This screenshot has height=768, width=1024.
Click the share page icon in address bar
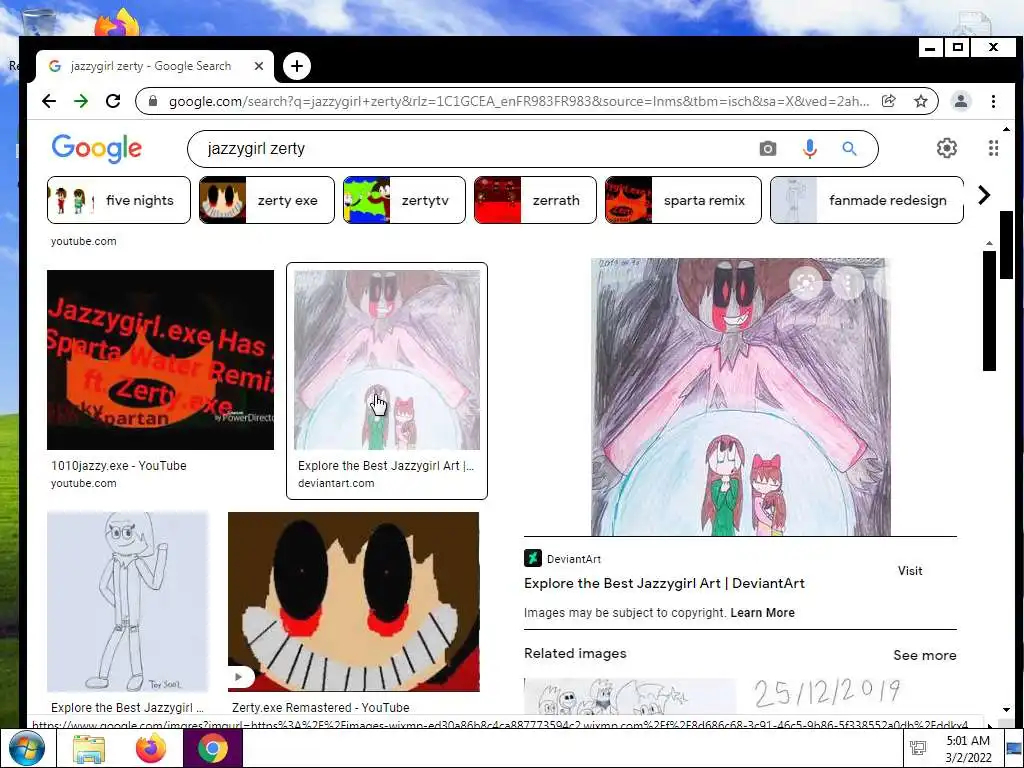click(x=888, y=101)
